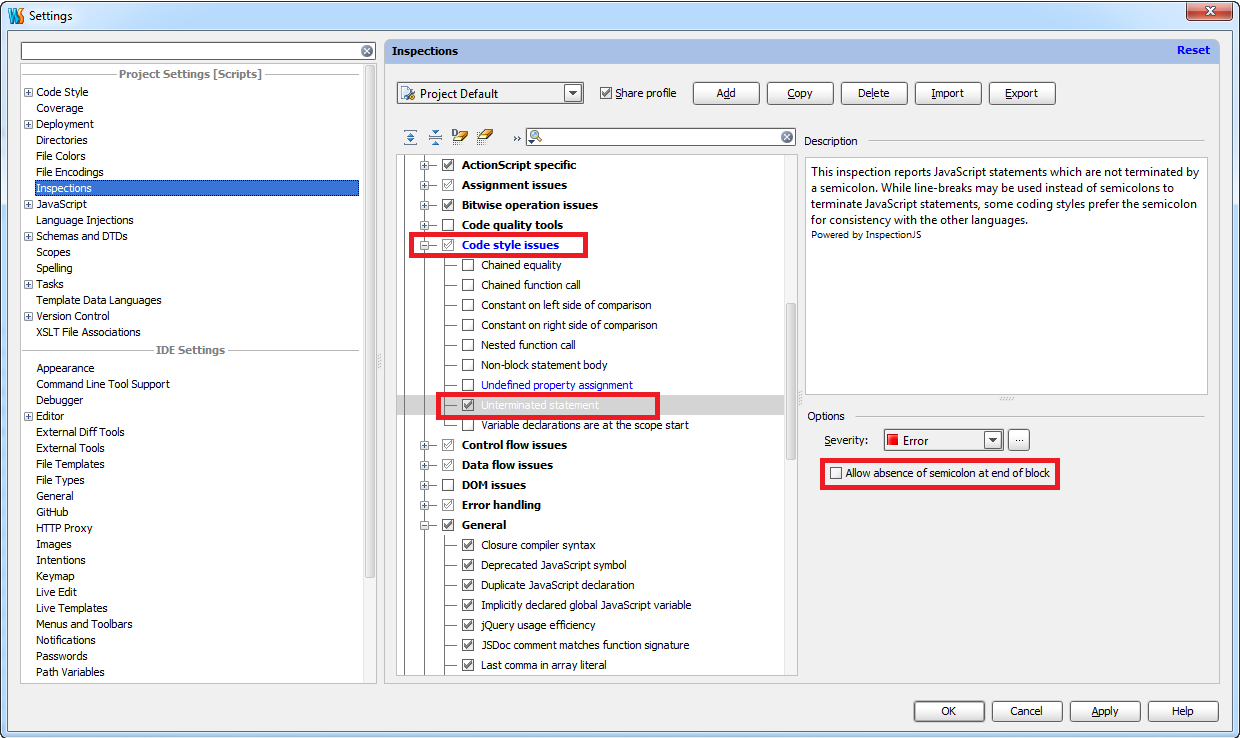
Task: Click the OK button
Action: pos(948,711)
